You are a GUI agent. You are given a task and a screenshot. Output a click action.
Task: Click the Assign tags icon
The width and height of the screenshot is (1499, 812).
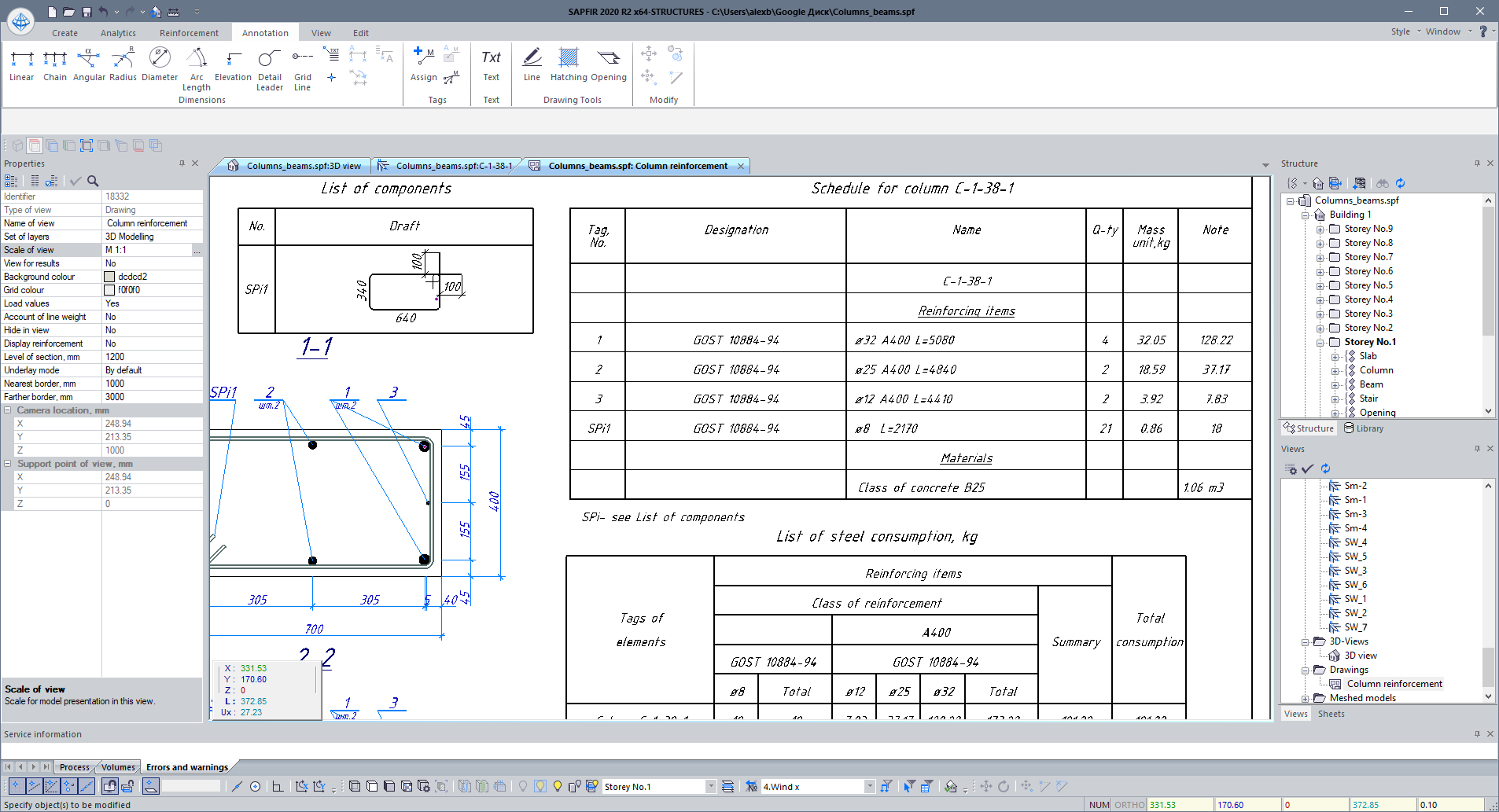pos(423,64)
